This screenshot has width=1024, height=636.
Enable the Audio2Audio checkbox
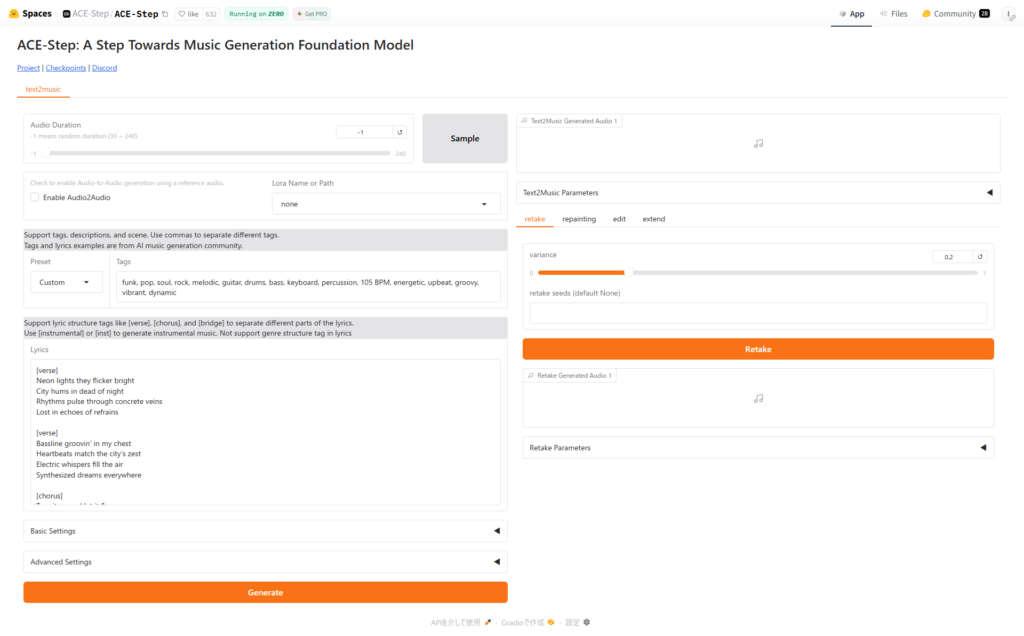(x=35, y=197)
